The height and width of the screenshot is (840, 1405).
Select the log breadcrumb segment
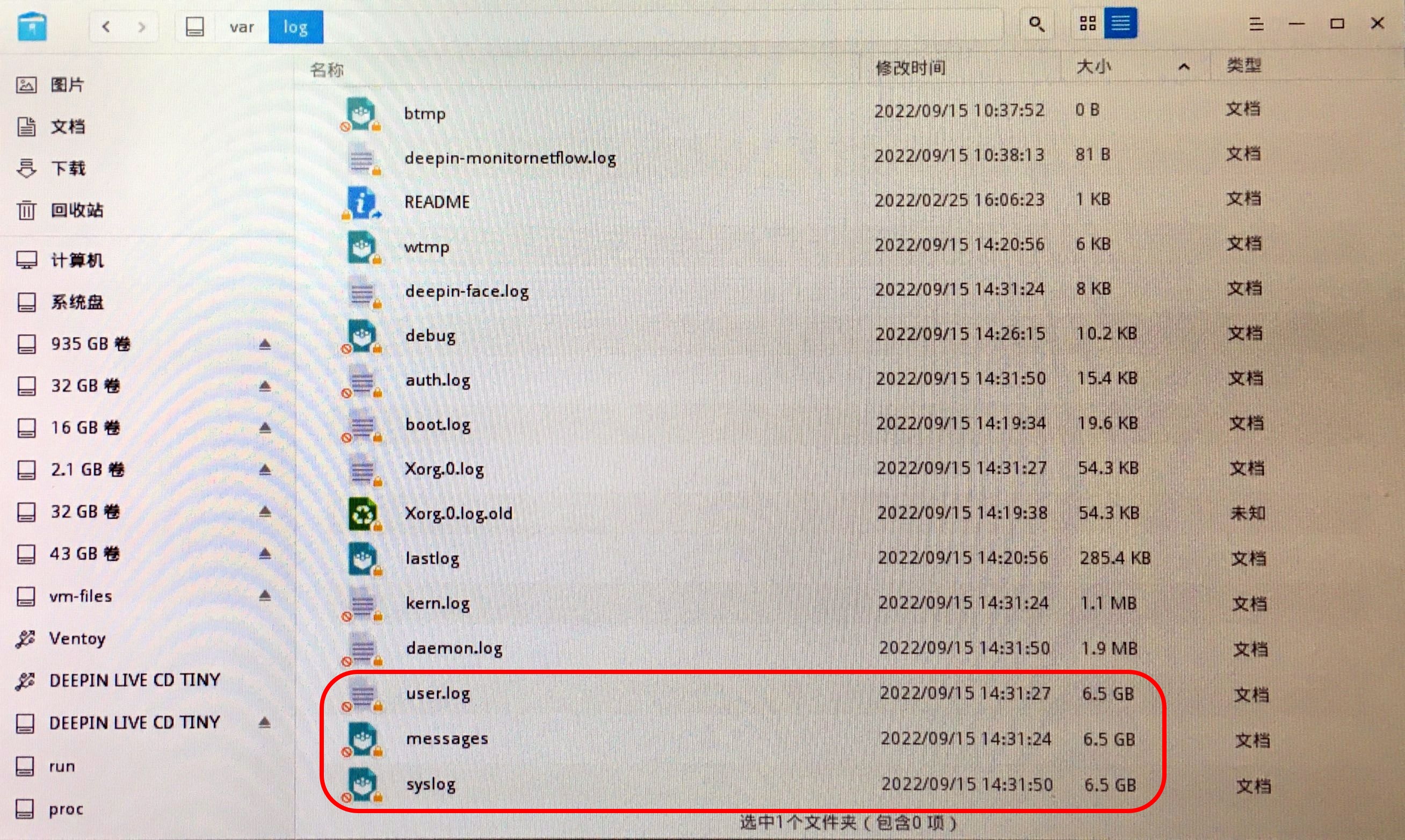tap(295, 27)
